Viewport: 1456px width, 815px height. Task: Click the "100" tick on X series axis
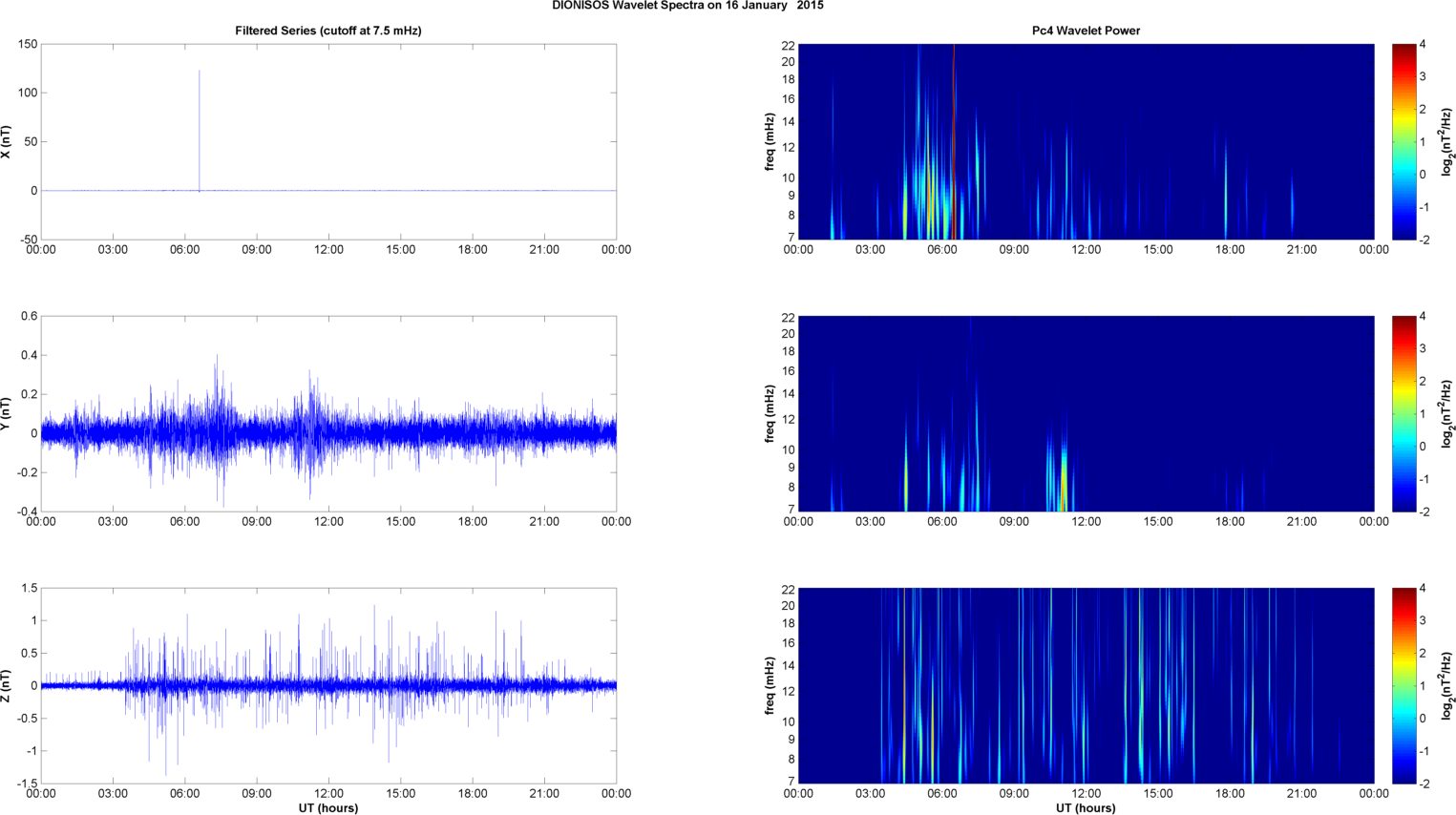(28, 93)
